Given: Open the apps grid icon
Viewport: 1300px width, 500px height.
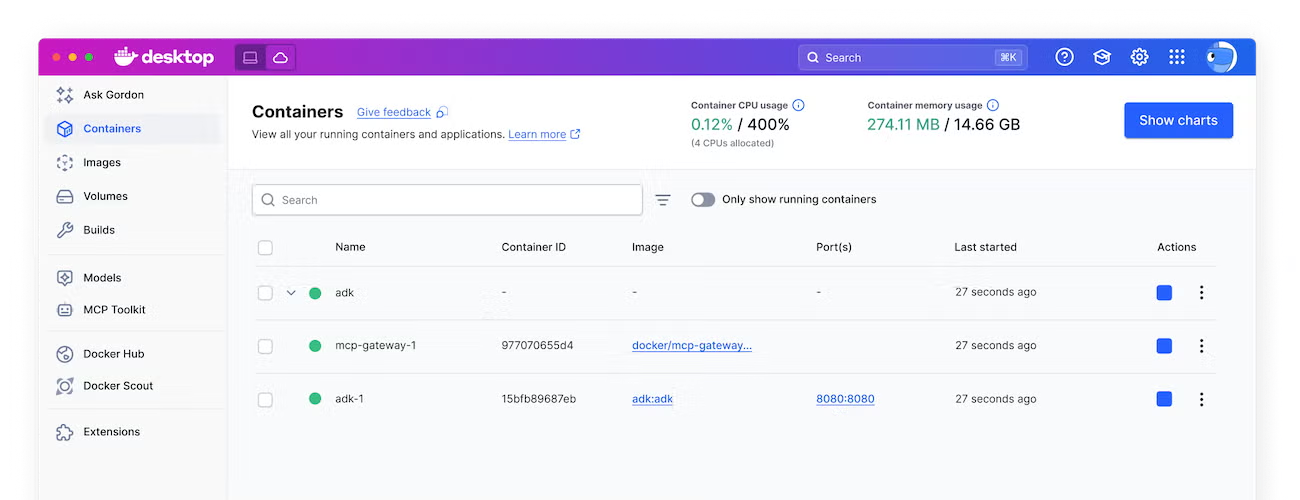Looking at the screenshot, I should [x=1177, y=58].
